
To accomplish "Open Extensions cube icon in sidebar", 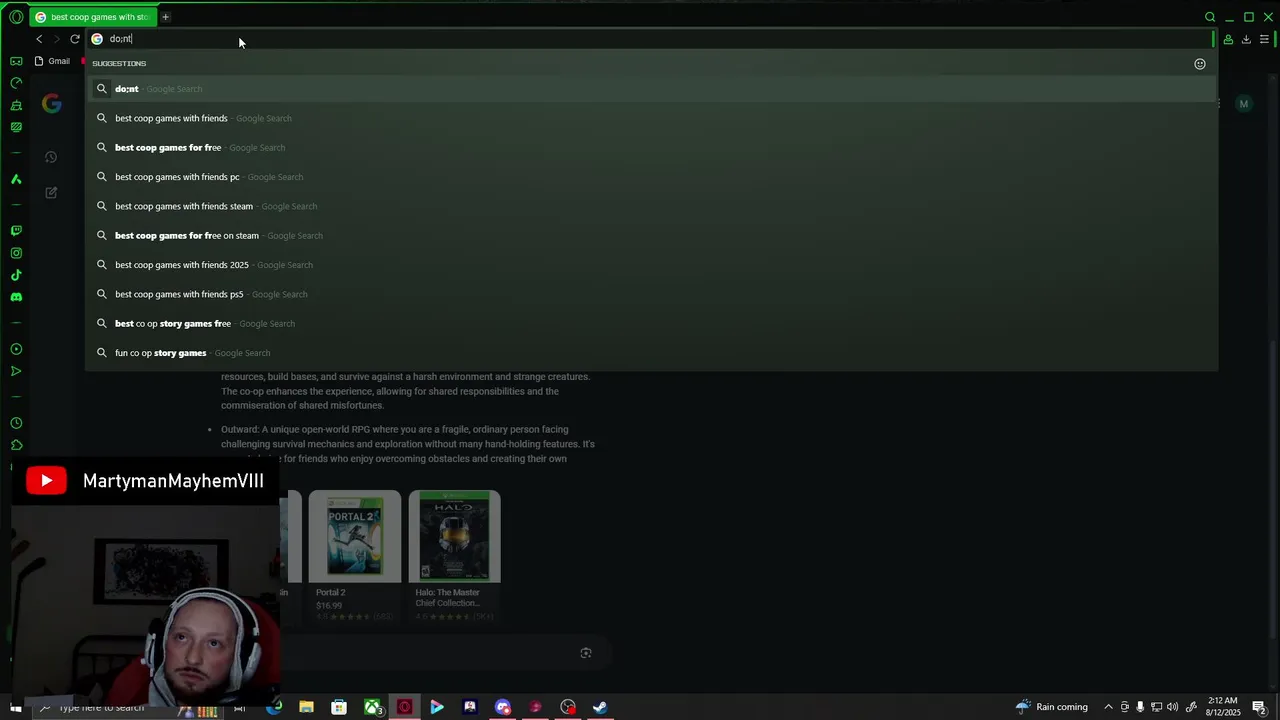I will click(x=16, y=445).
